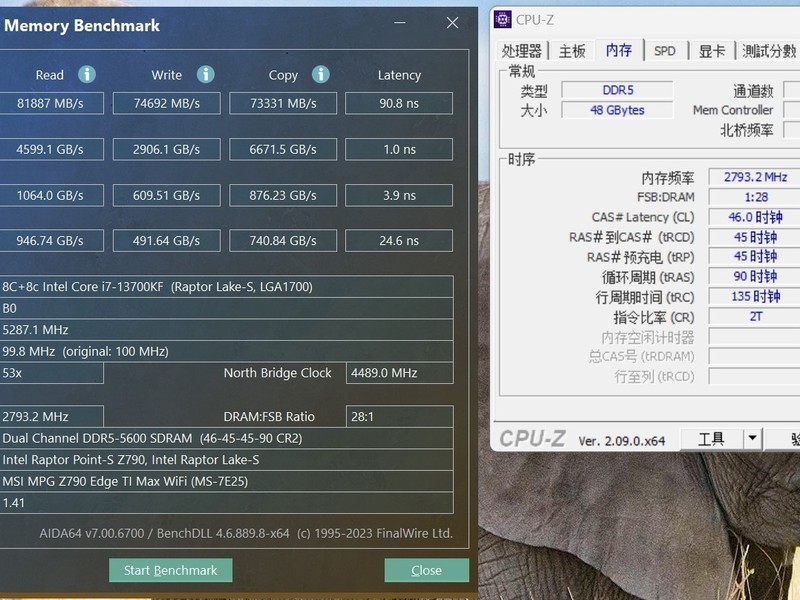Click the 46.0 时钟 CAS# Latency field
This screenshot has height=600, width=800.
[x=755, y=217]
